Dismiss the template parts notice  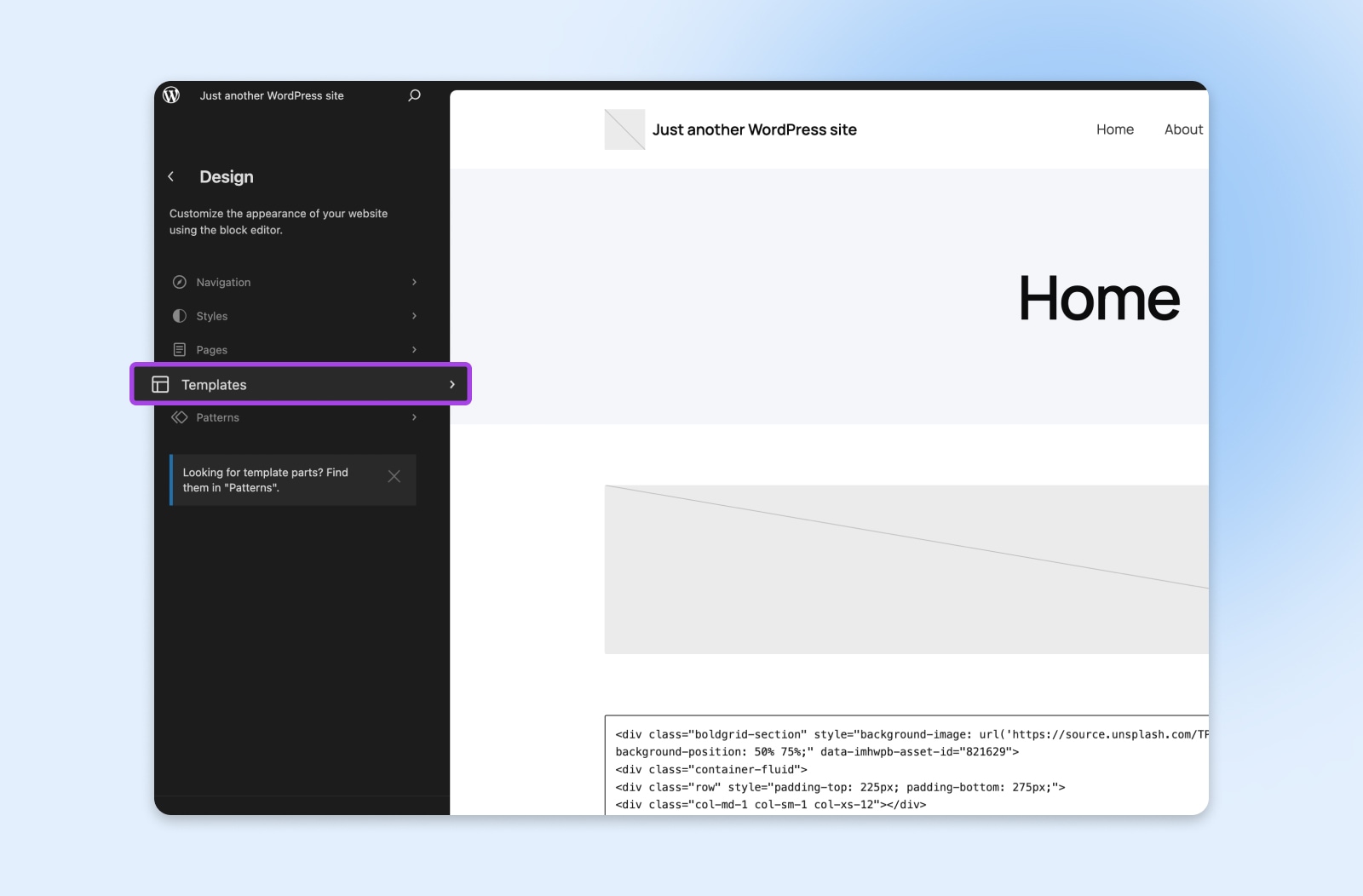394,477
